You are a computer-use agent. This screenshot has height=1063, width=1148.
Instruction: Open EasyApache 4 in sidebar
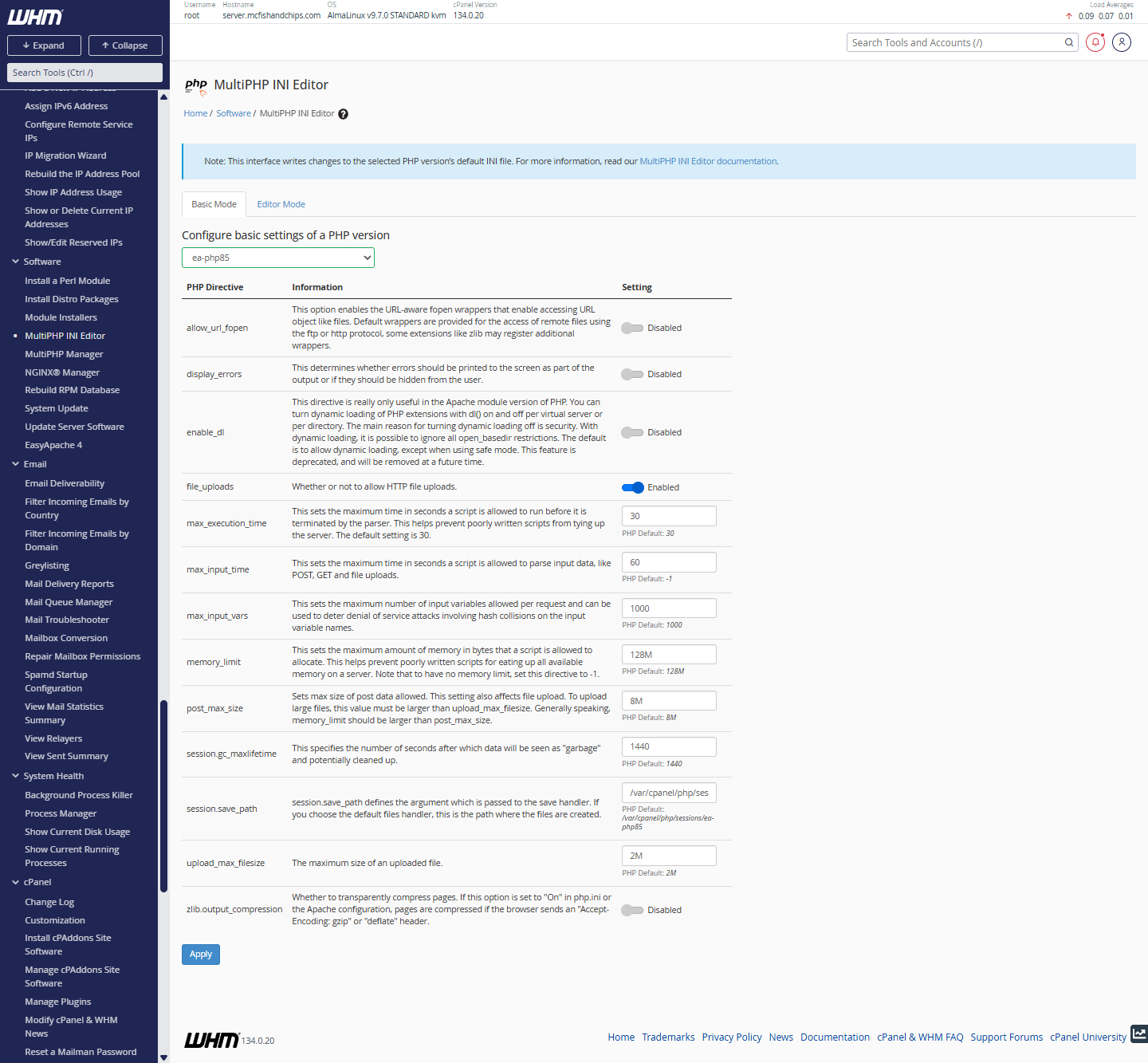pos(53,445)
